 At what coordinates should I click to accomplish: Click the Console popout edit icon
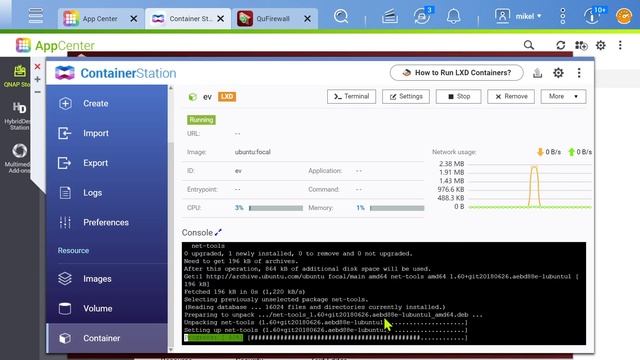[x=218, y=232]
